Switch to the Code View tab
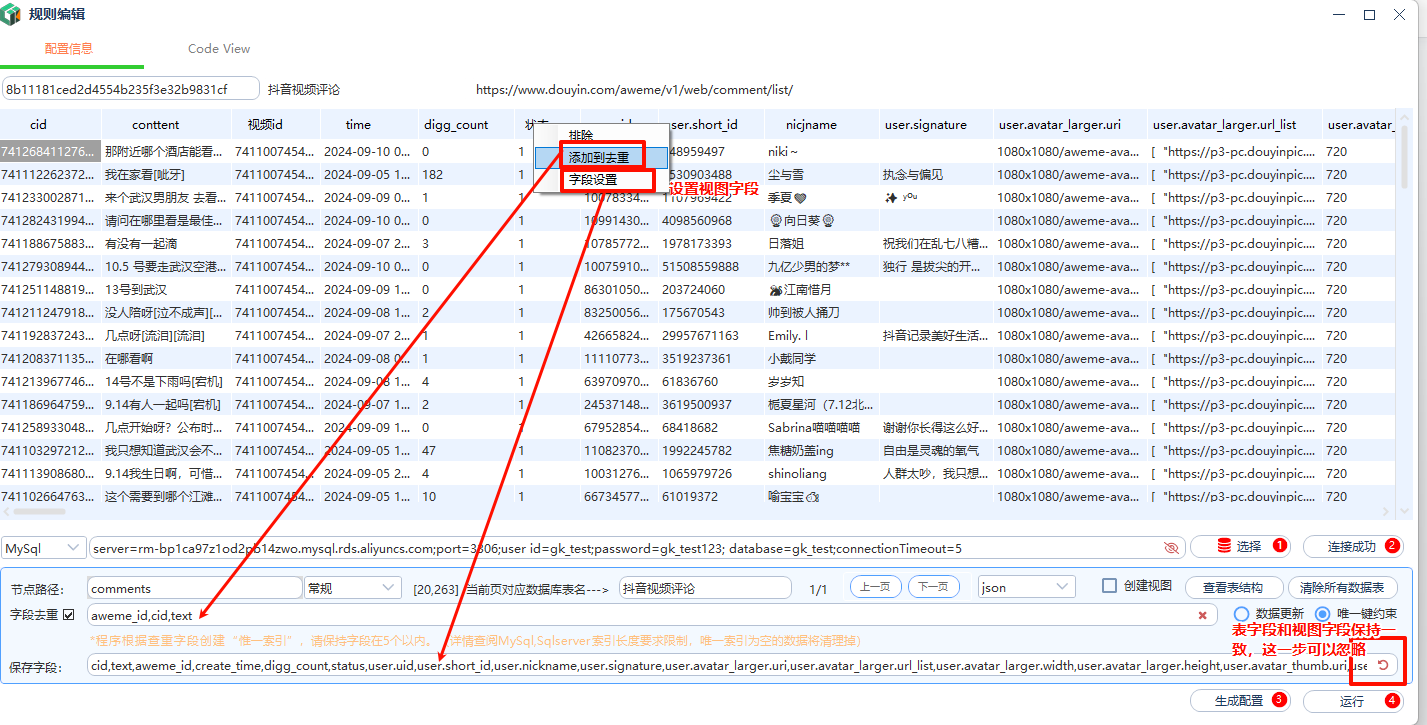1427x725 pixels. click(x=219, y=49)
